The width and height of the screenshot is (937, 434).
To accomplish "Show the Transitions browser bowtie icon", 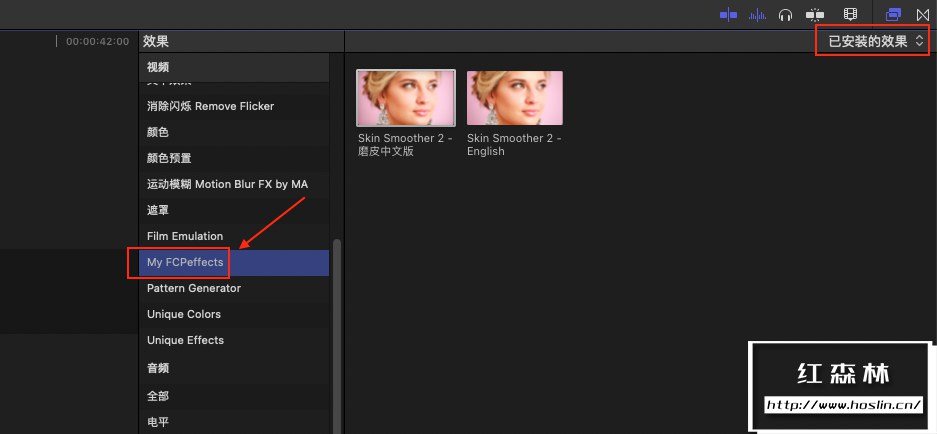I will pos(923,15).
